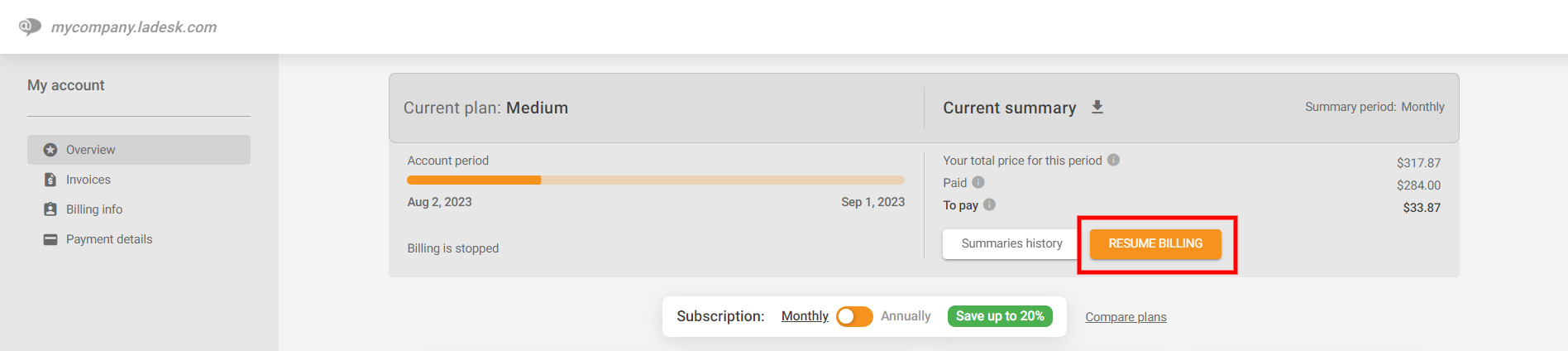Click the LiveAgent chat bubble logo
The height and width of the screenshot is (351, 1568).
30,26
